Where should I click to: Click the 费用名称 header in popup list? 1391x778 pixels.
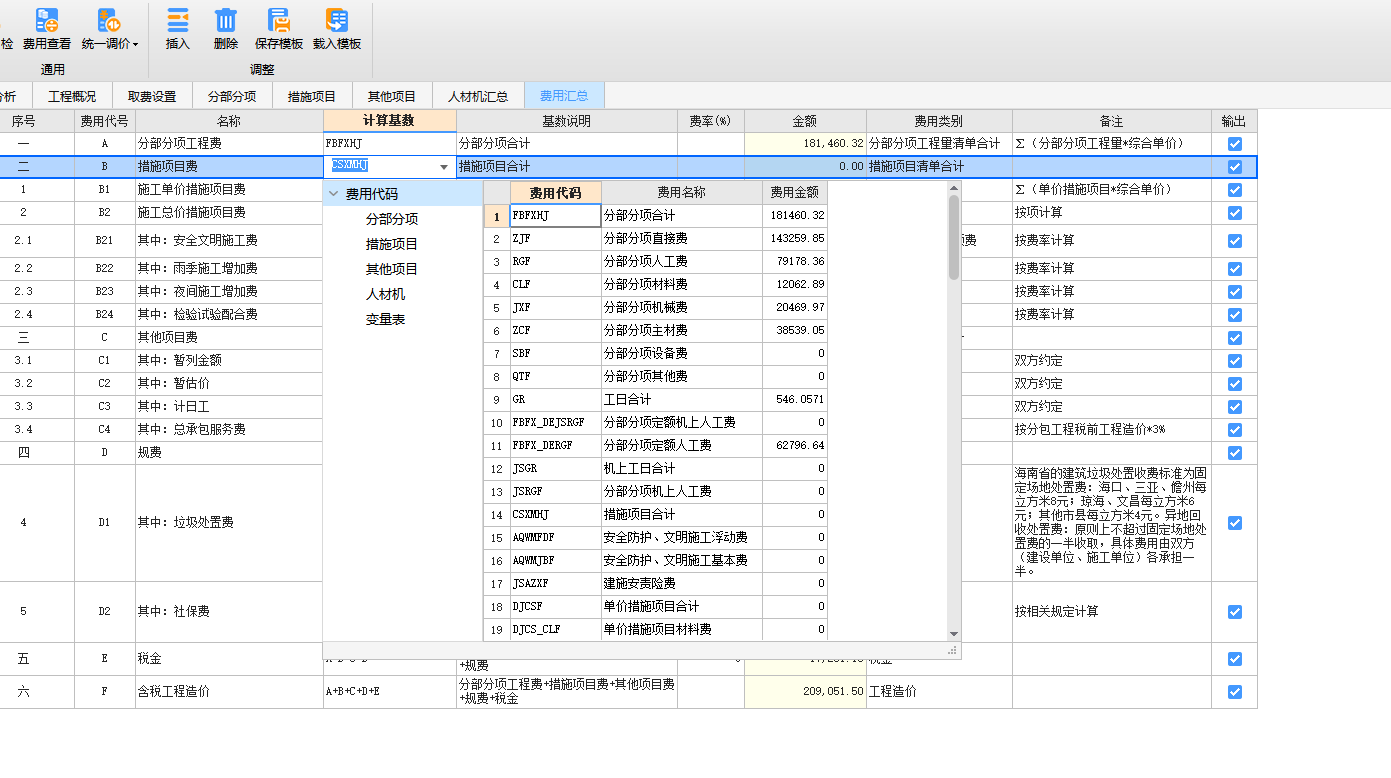[x=682, y=192]
